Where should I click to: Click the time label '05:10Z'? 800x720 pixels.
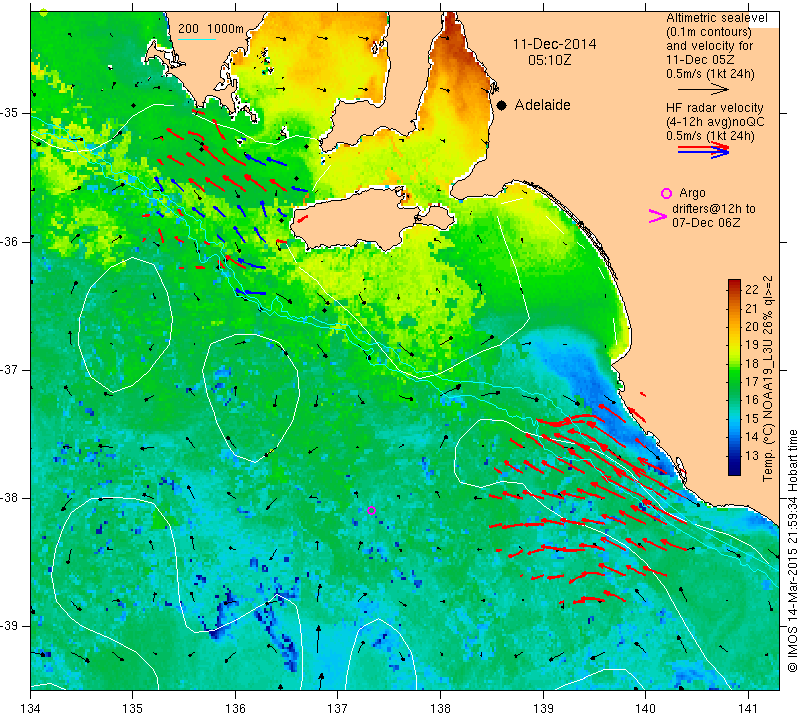(x=549, y=60)
